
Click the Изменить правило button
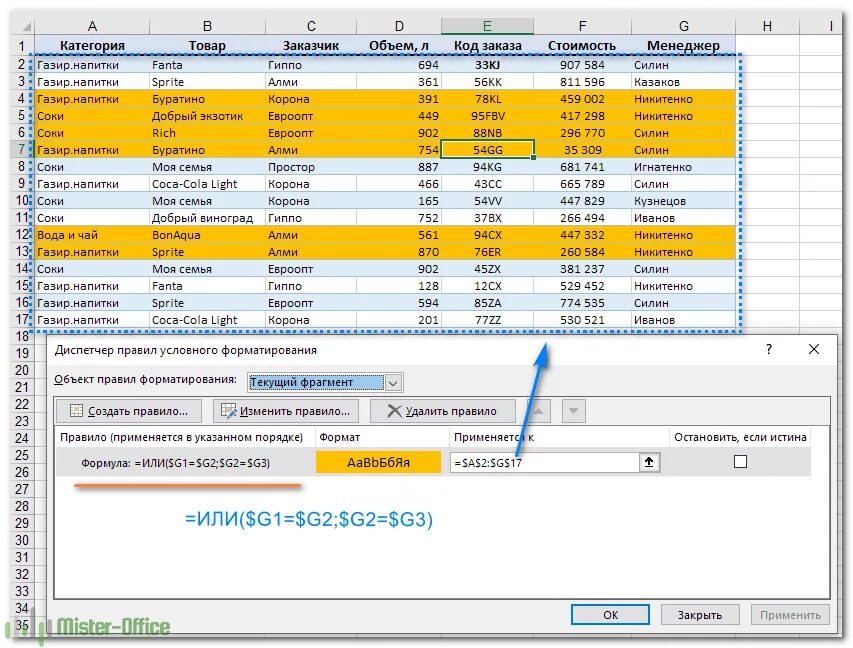[286, 411]
